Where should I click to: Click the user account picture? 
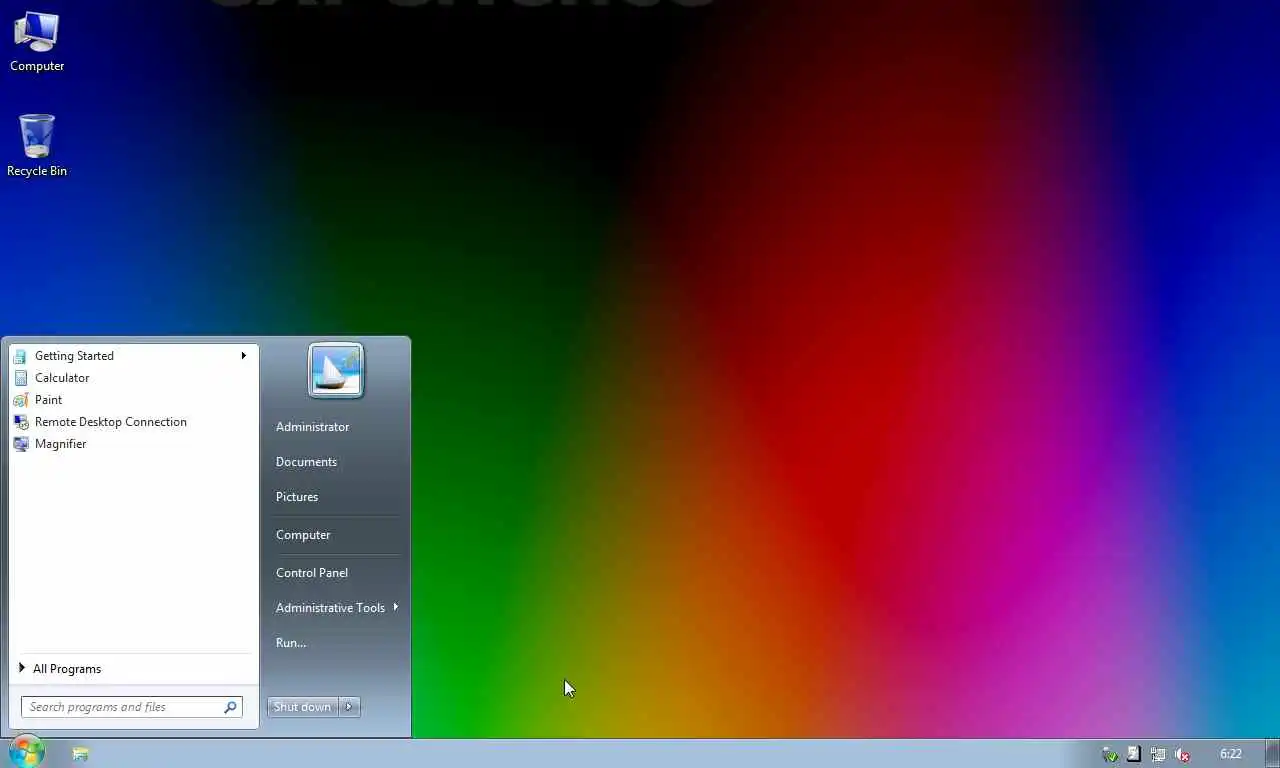(336, 370)
